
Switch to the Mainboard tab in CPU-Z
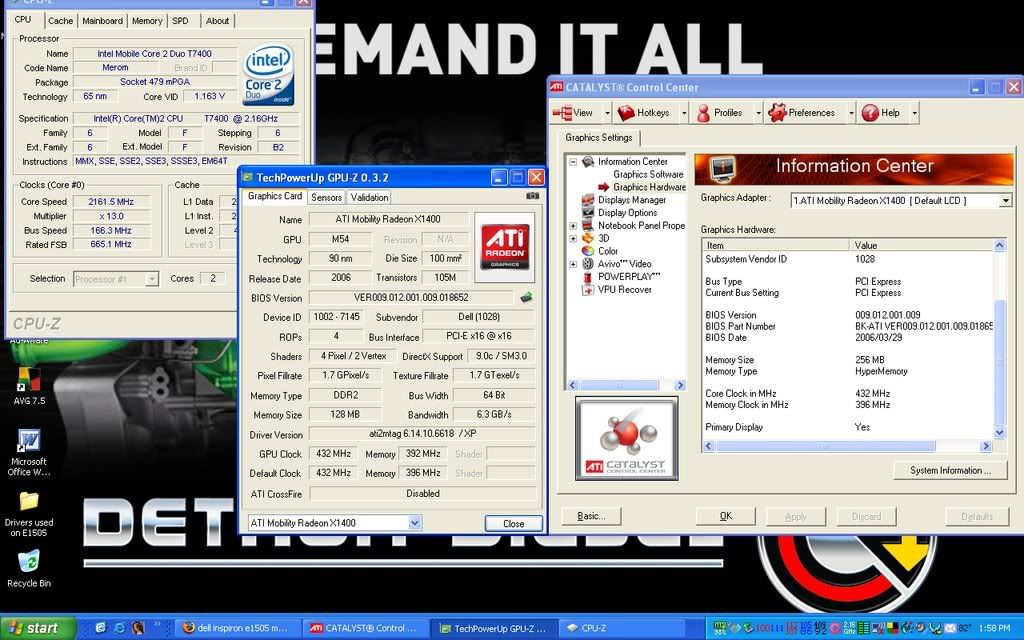tap(103, 21)
